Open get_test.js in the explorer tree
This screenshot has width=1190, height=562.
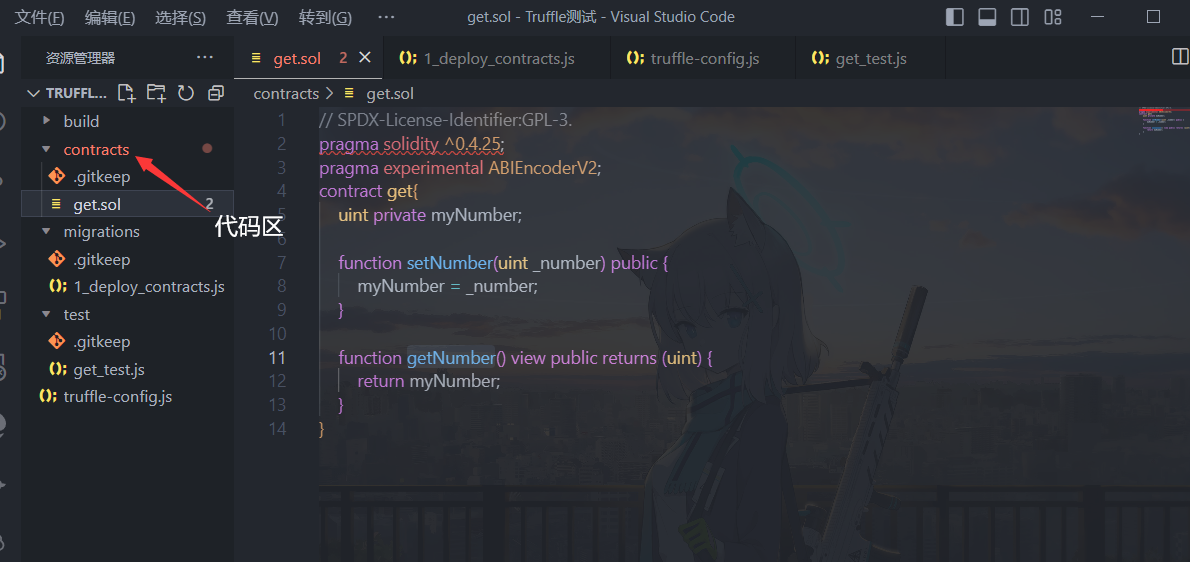(x=109, y=369)
